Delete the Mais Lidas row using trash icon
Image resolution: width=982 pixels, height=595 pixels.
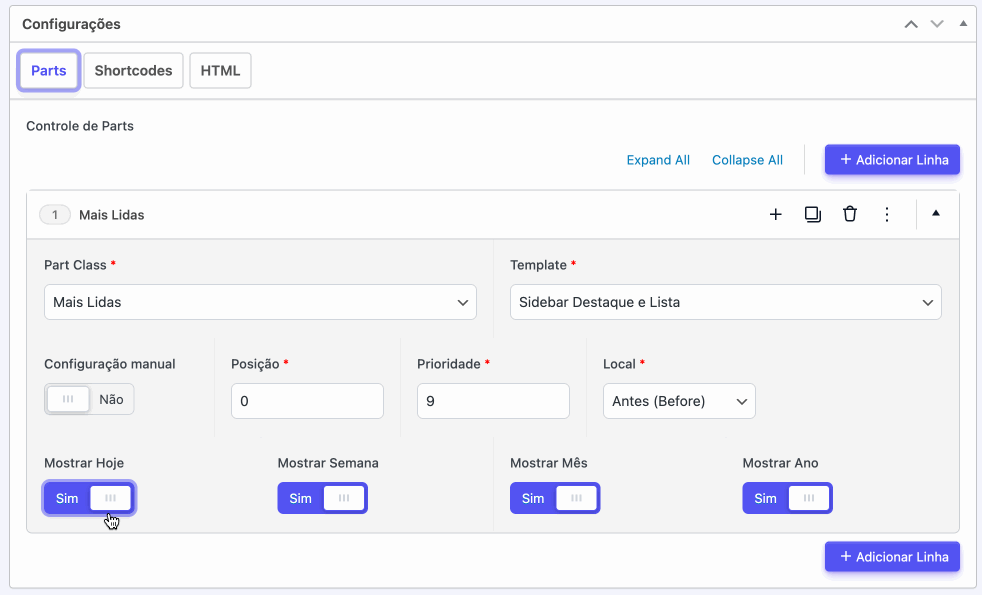(x=850, y=214)
